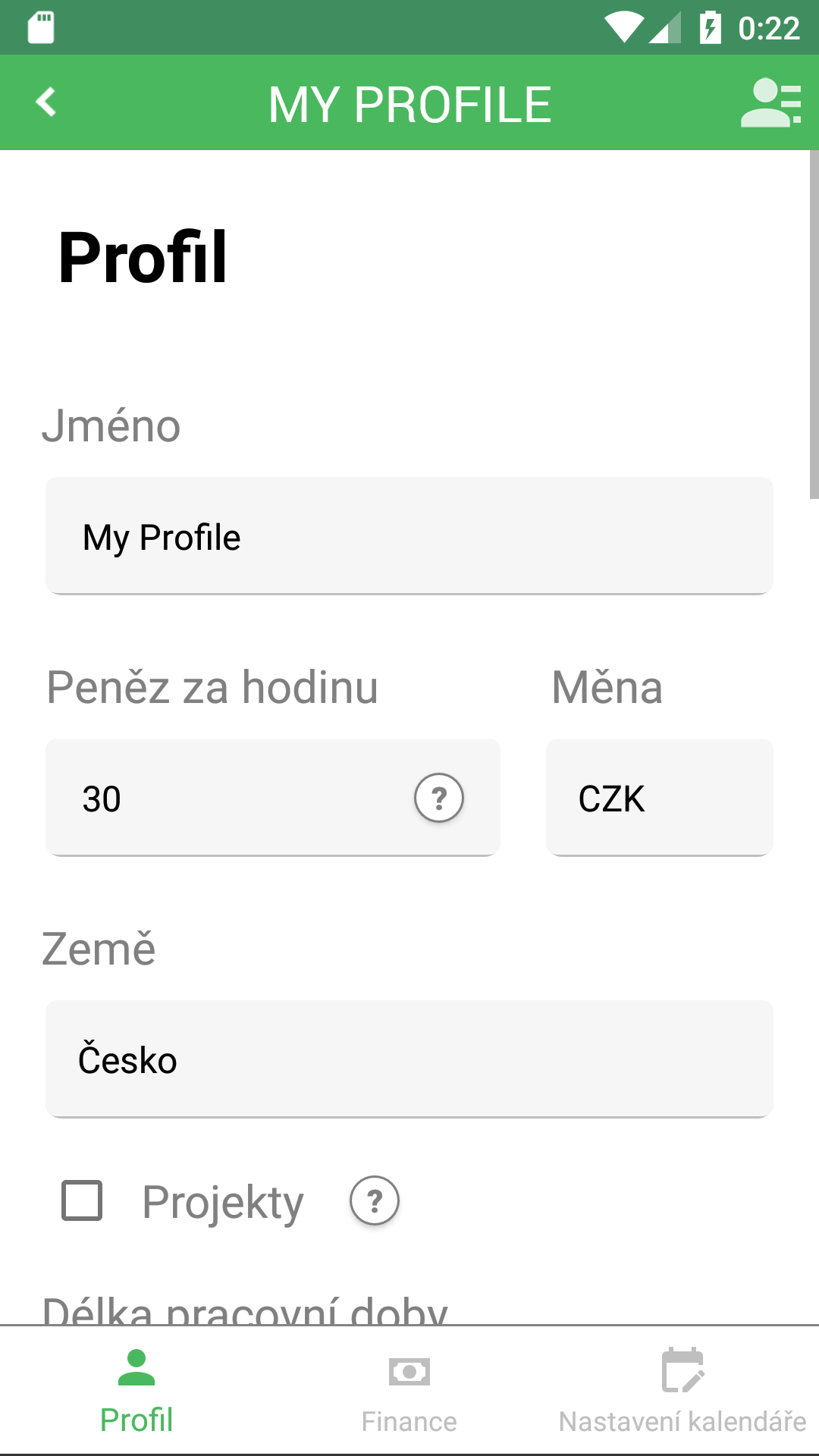Click the vertical scrollbar handle
Screen dimensions: 819x1456
coord(814,325)
